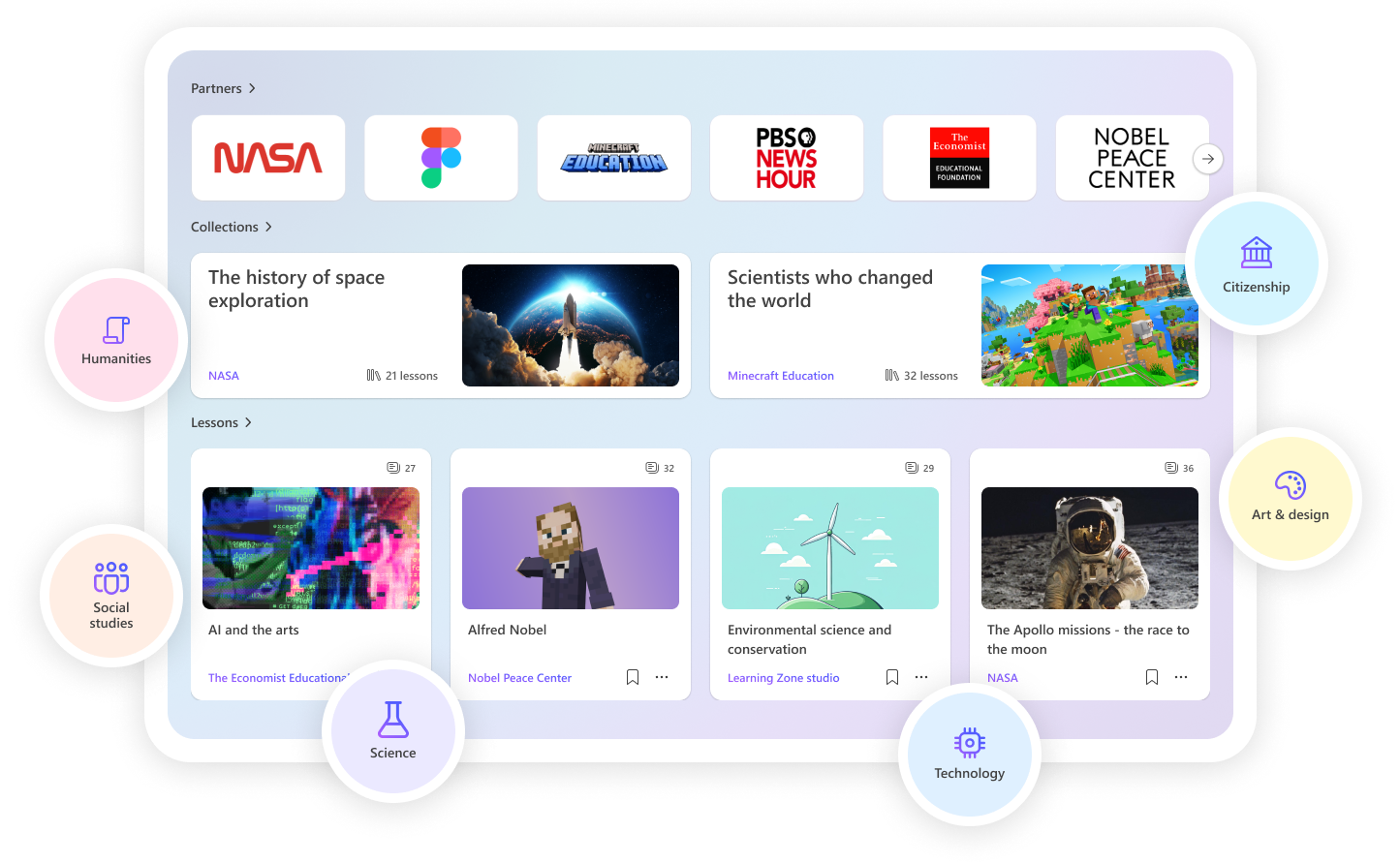1400x864 pixels.
Task: Expand the Collections section chevron
Action: [268, 227]
